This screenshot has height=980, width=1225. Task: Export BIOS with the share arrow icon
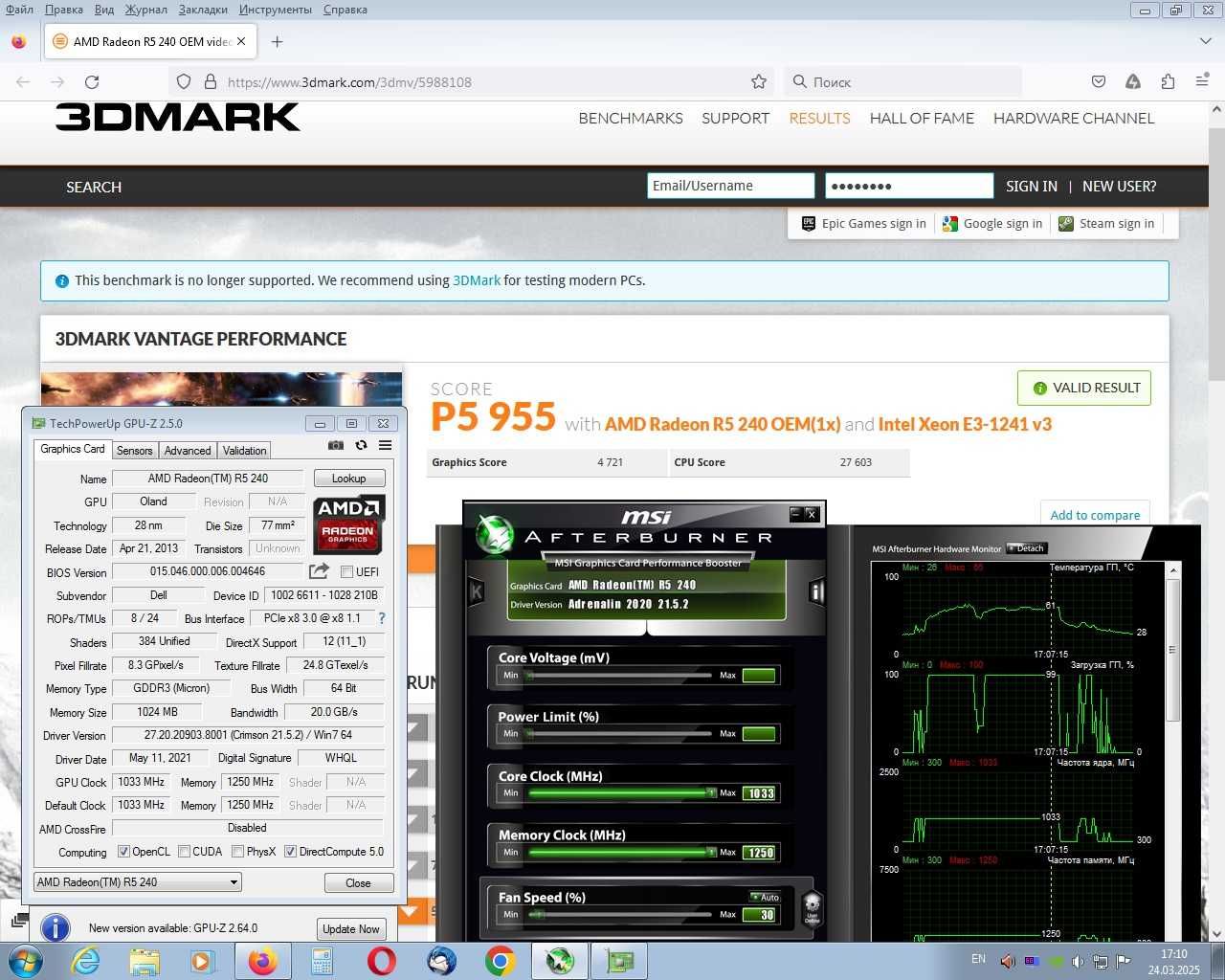click(x=319, y=571)
